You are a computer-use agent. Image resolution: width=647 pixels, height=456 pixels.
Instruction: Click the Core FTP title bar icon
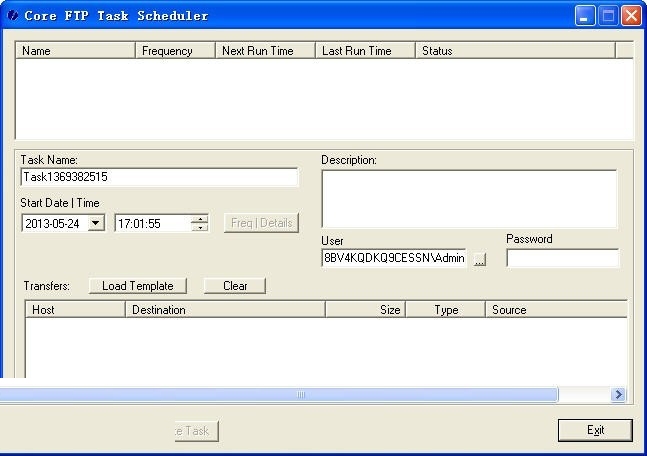click(13, 15)
